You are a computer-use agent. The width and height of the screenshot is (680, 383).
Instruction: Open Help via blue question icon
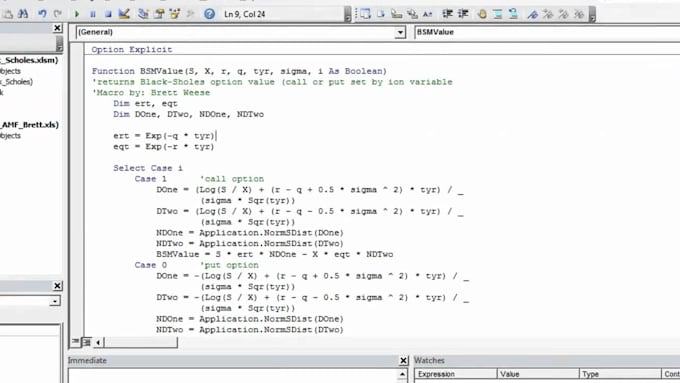209,14
